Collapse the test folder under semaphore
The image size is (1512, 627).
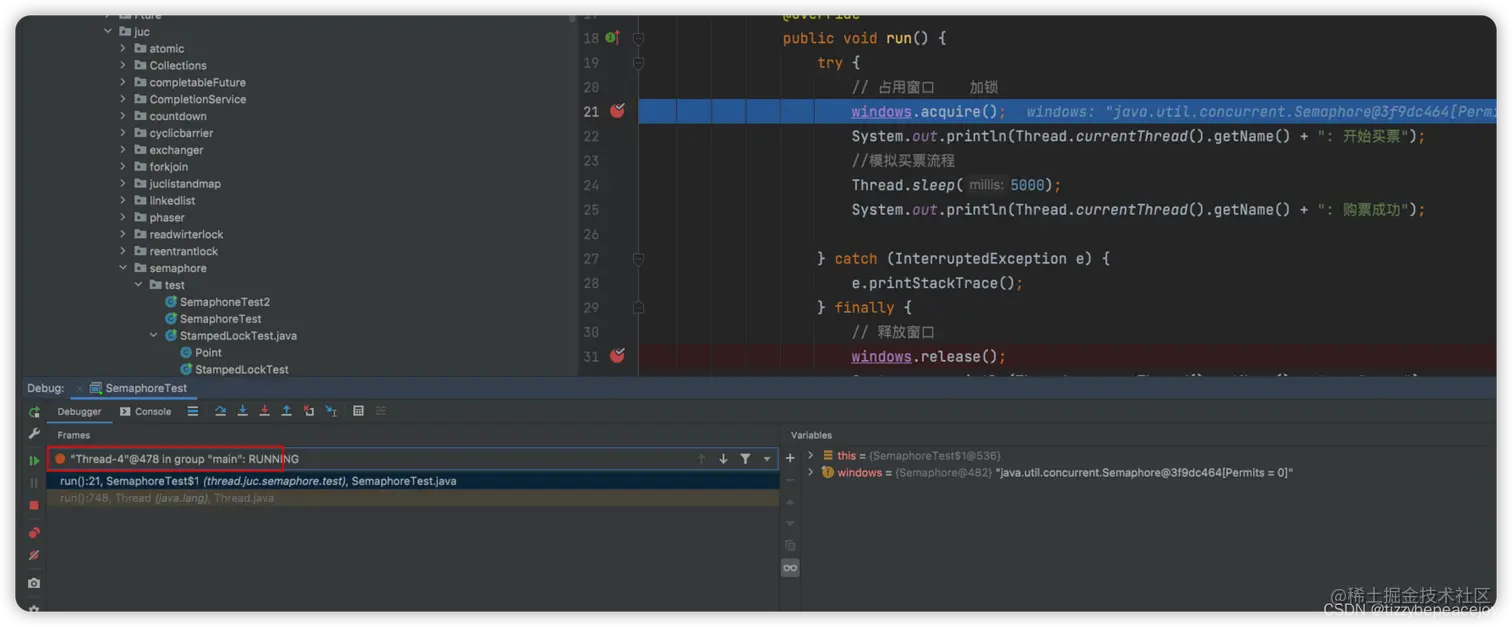[138, 285]
